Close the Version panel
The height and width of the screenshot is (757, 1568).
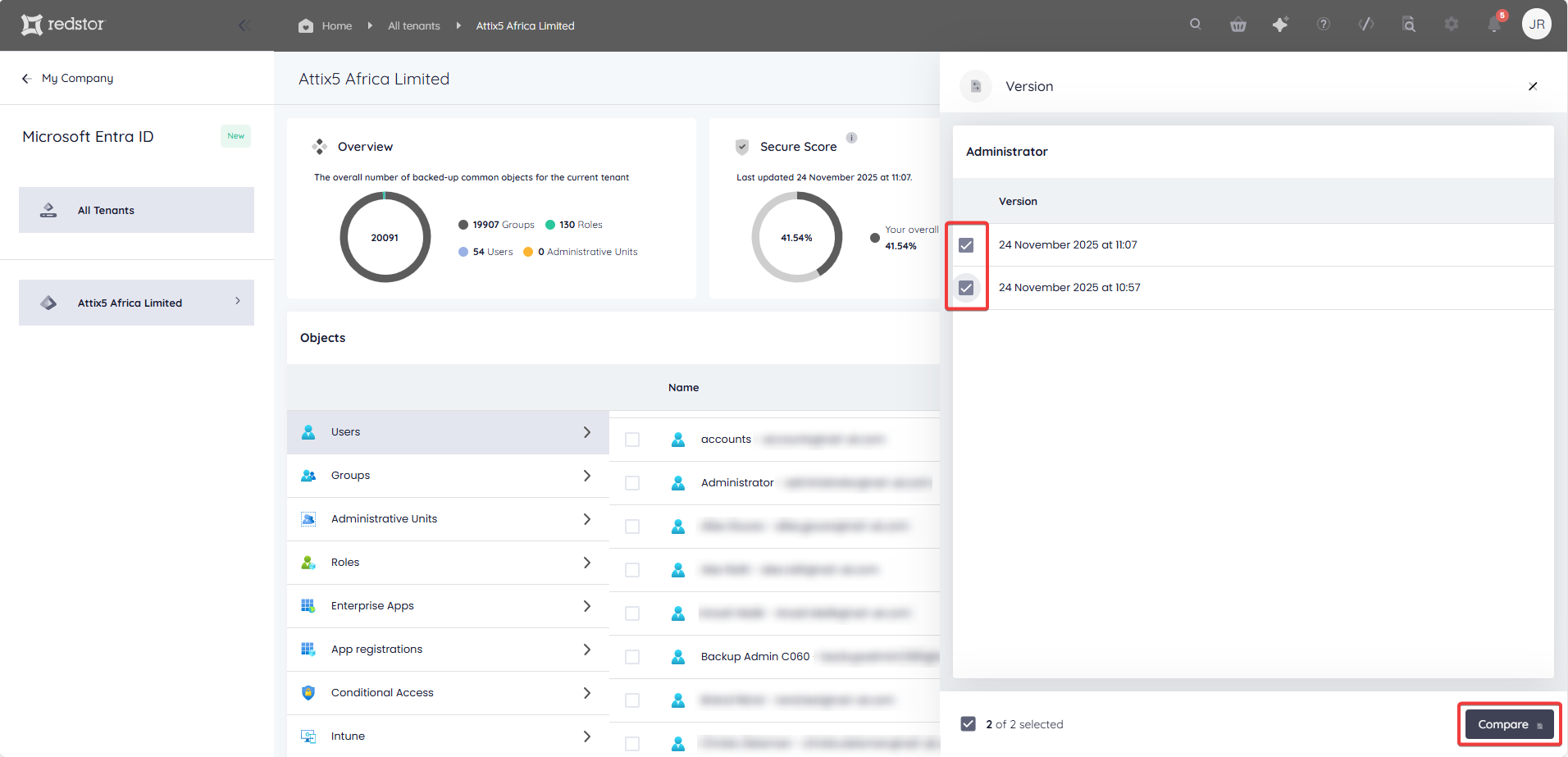(x=1533, y=86)
